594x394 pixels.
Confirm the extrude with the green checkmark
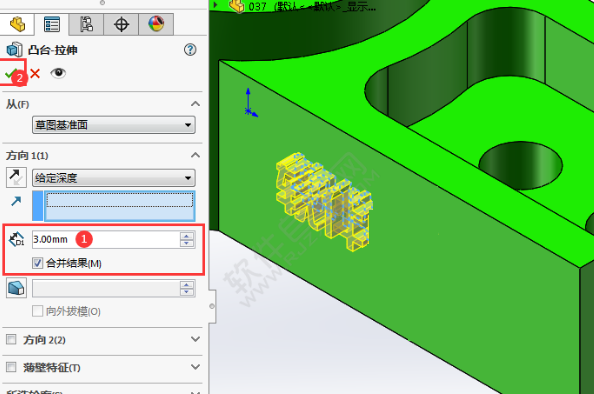(x=11, y=73)
